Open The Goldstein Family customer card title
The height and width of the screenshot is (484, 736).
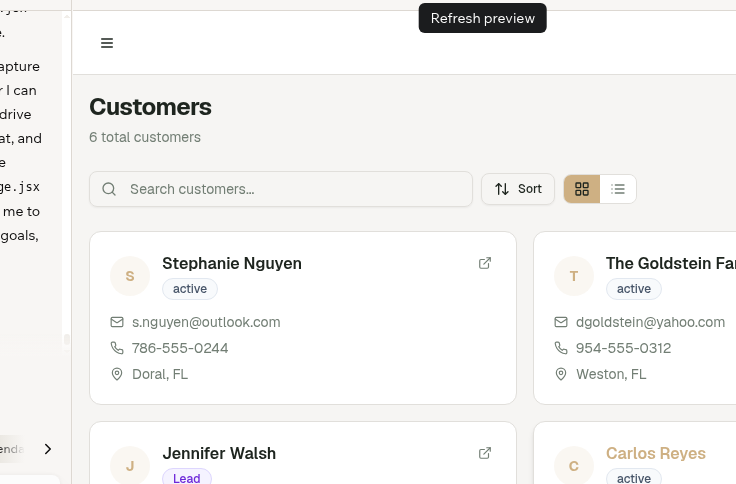pyautogui.click(x=671, y=263)
